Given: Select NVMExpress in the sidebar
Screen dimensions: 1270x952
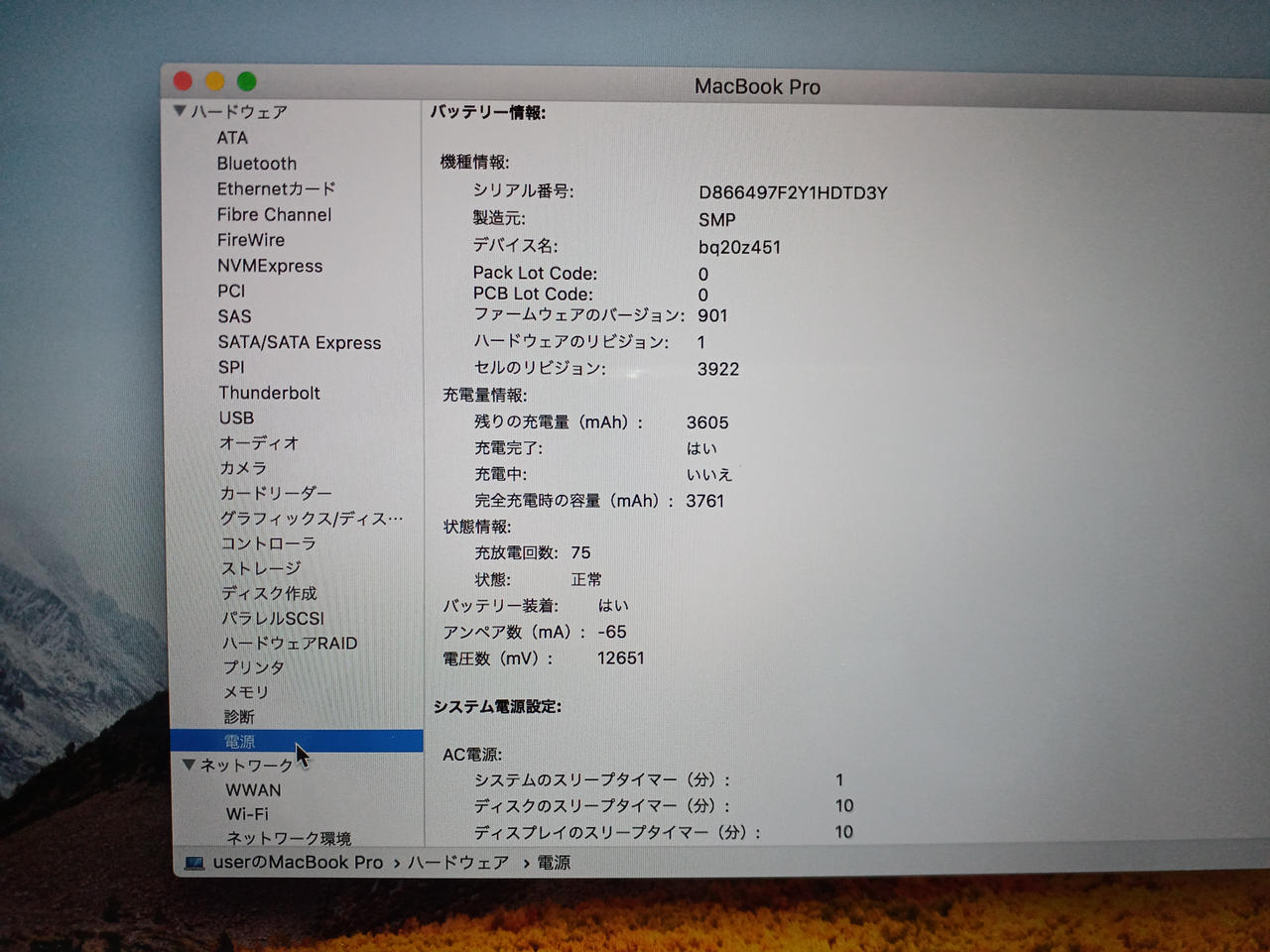Looking at the screenshot, I should tap(270, 266).
